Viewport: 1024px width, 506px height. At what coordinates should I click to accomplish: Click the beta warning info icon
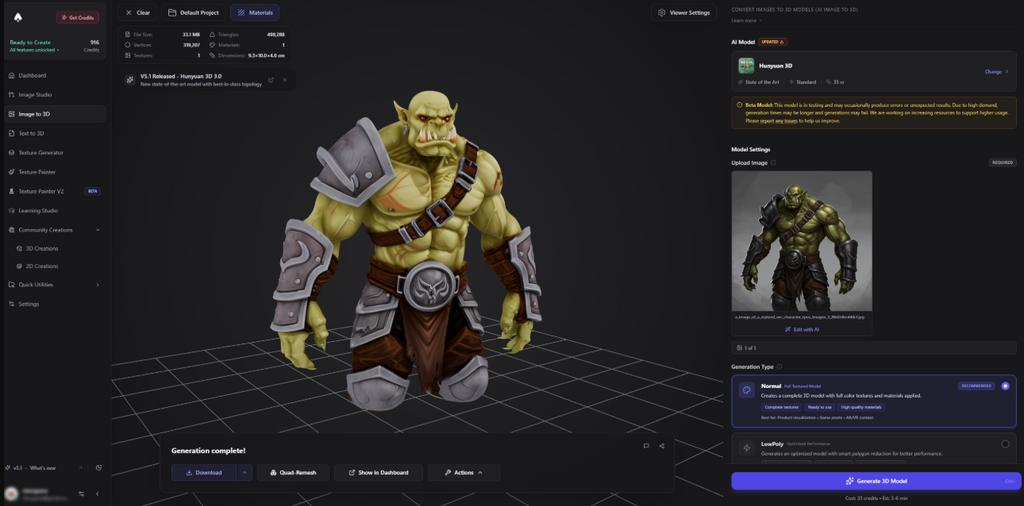pos(739,104)
